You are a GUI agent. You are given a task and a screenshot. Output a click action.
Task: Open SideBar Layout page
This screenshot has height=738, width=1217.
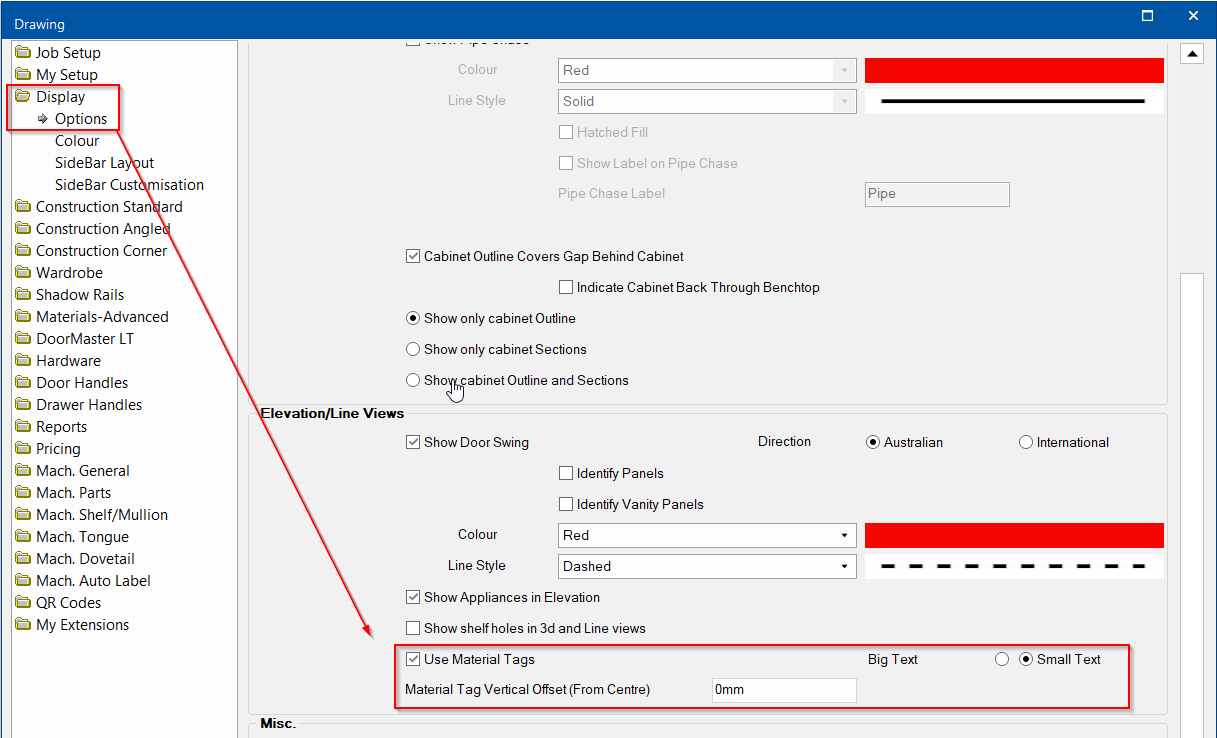(104, 163)
